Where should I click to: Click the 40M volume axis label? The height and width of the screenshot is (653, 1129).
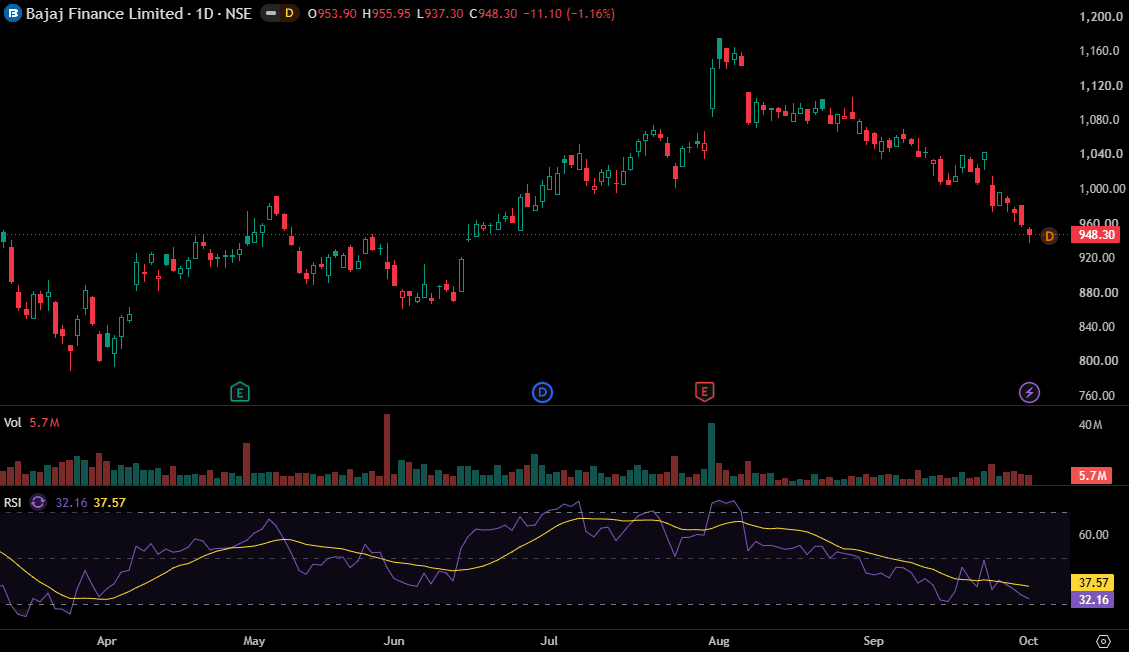point(1090,425)
